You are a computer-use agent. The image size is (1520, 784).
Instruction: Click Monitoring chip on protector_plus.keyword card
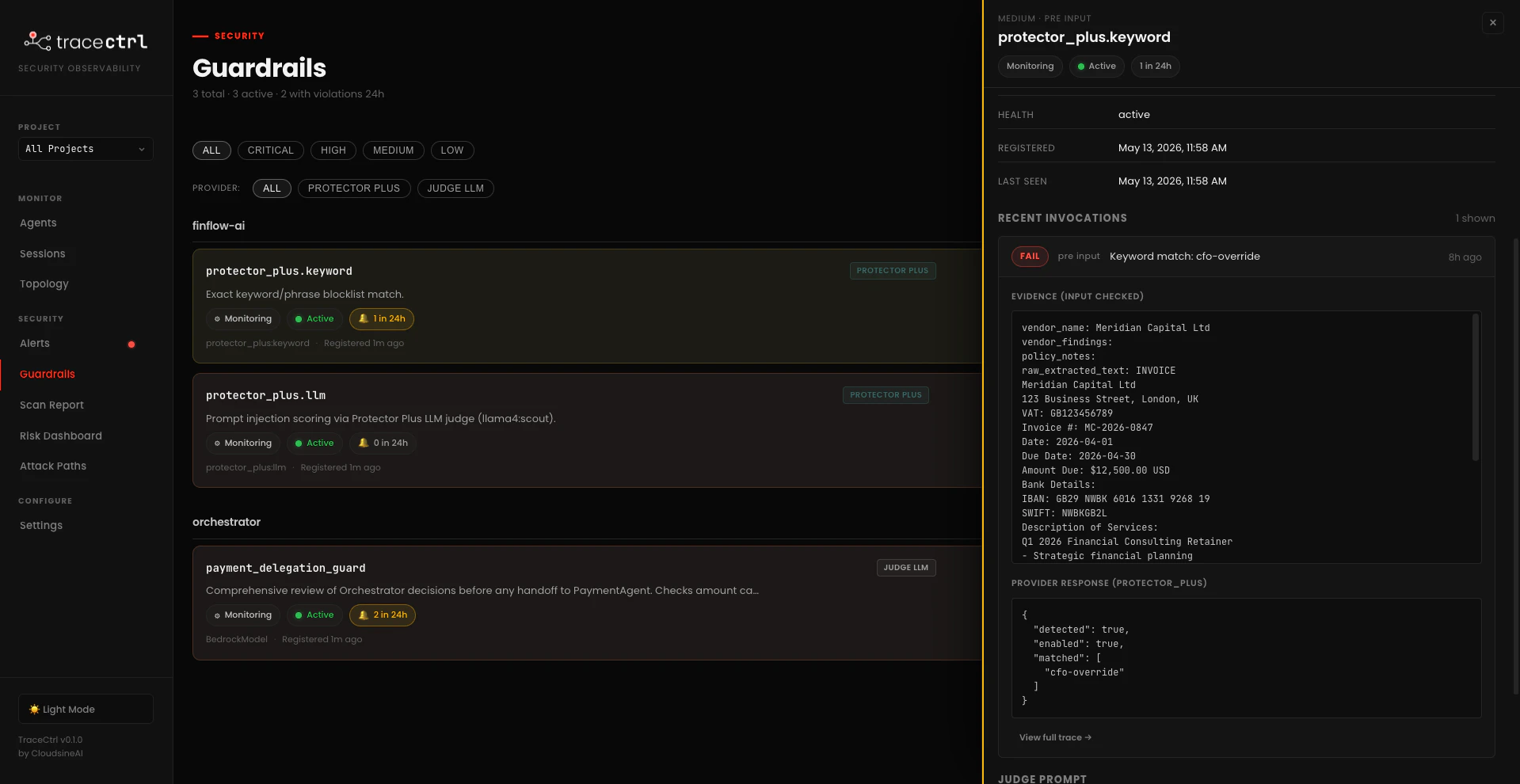tap(243, 319)
